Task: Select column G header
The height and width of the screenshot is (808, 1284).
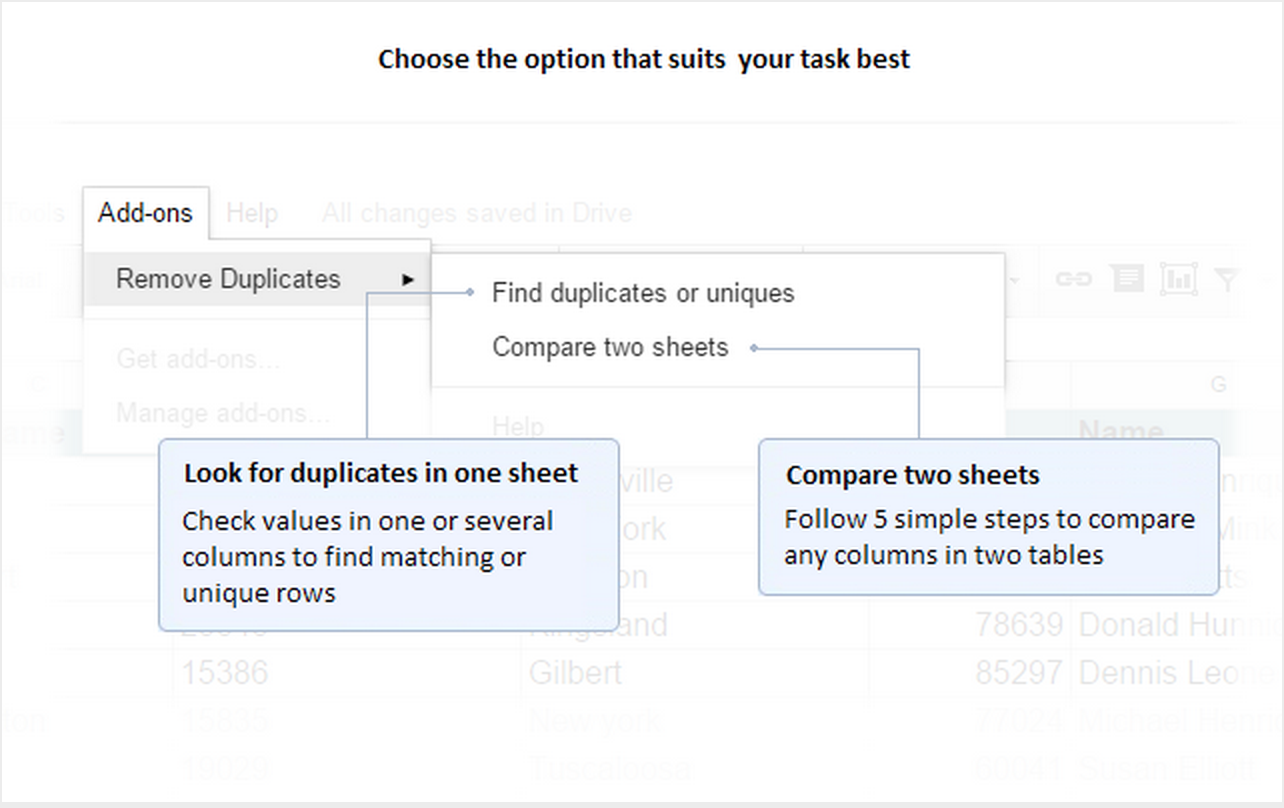Action: [1217, 385]
